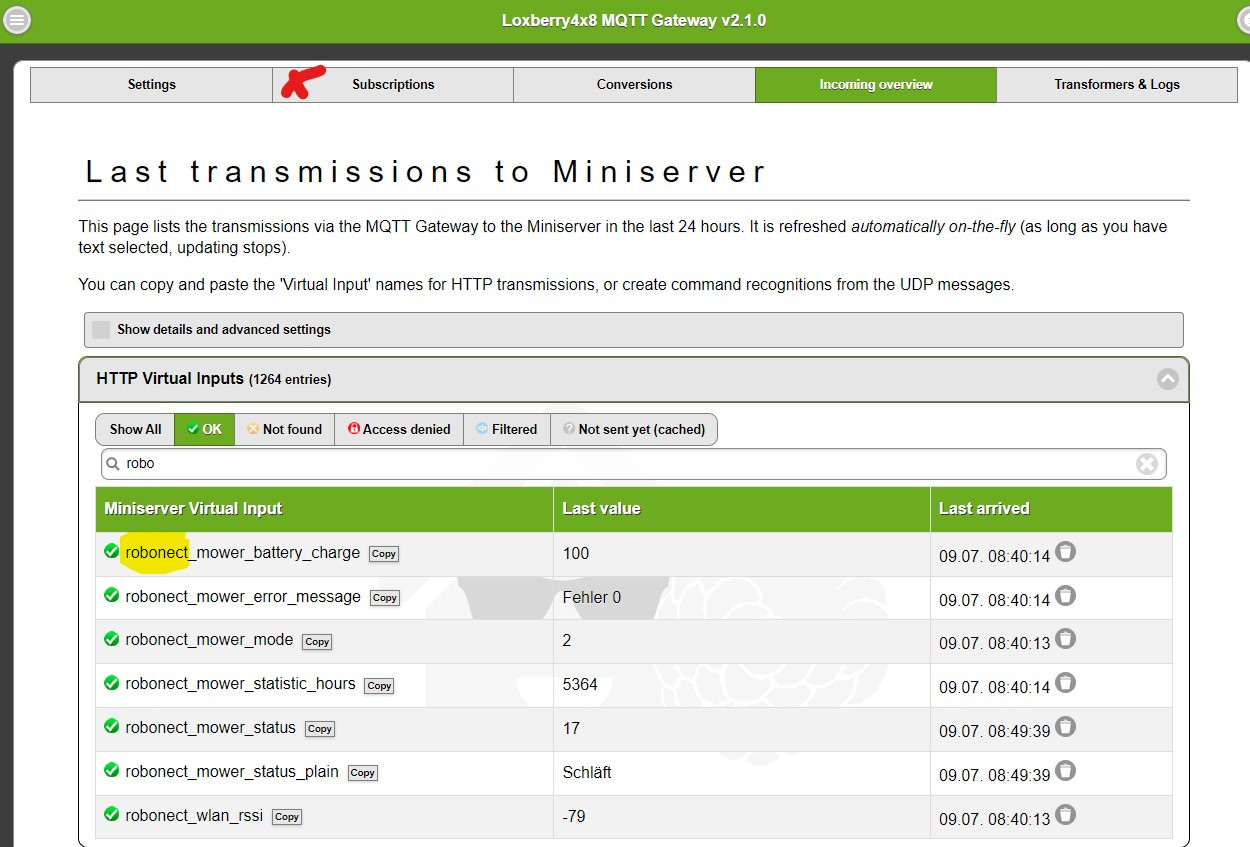Screen dimensions: 1250x847
Task: Collapse the HTTP Virtual Inputs section
Action: point(1167,379)
